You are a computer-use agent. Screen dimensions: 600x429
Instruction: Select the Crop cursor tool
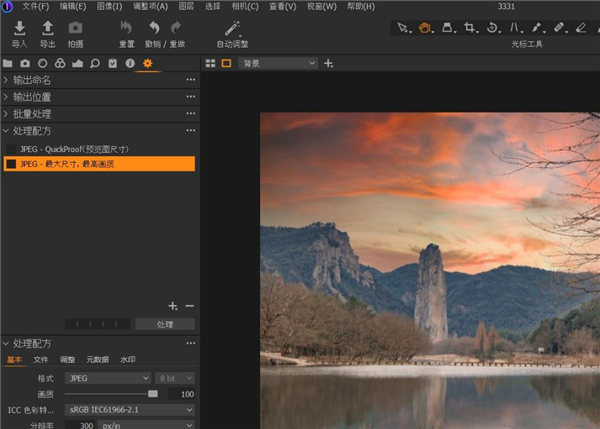point(470,28)
